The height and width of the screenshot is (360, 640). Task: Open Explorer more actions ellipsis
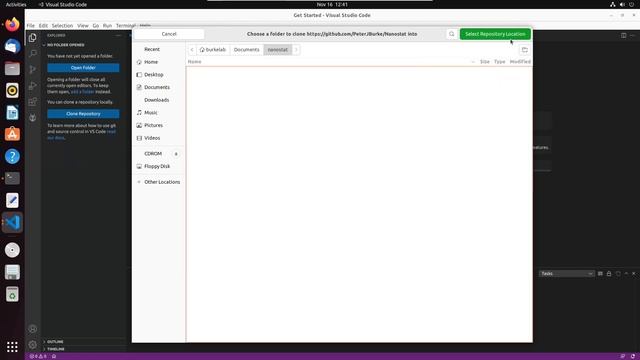coord(118,36)
